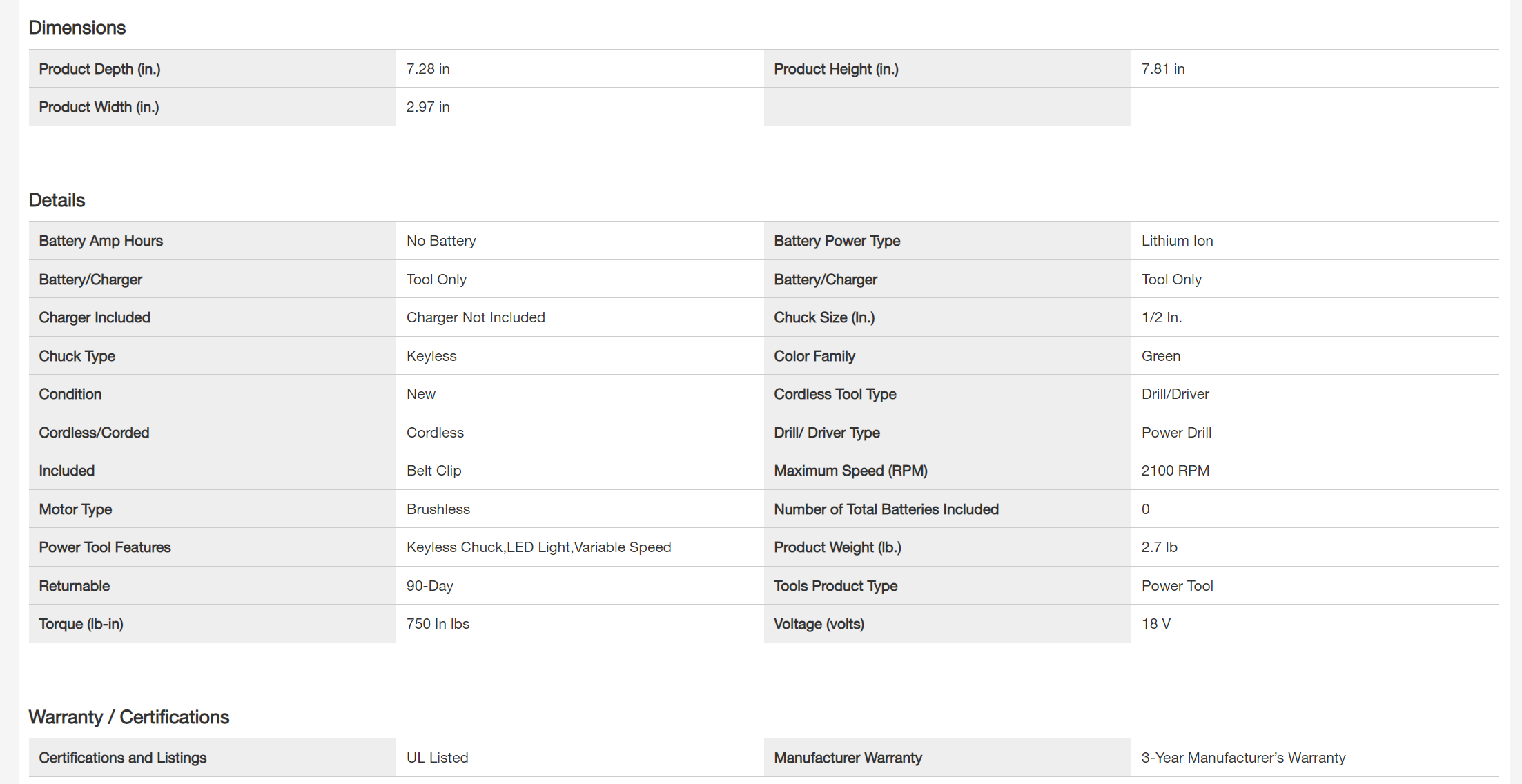The image size is (1522, 784).
Task: Select the 750 In lbs torque value
Action: (438, 624)
